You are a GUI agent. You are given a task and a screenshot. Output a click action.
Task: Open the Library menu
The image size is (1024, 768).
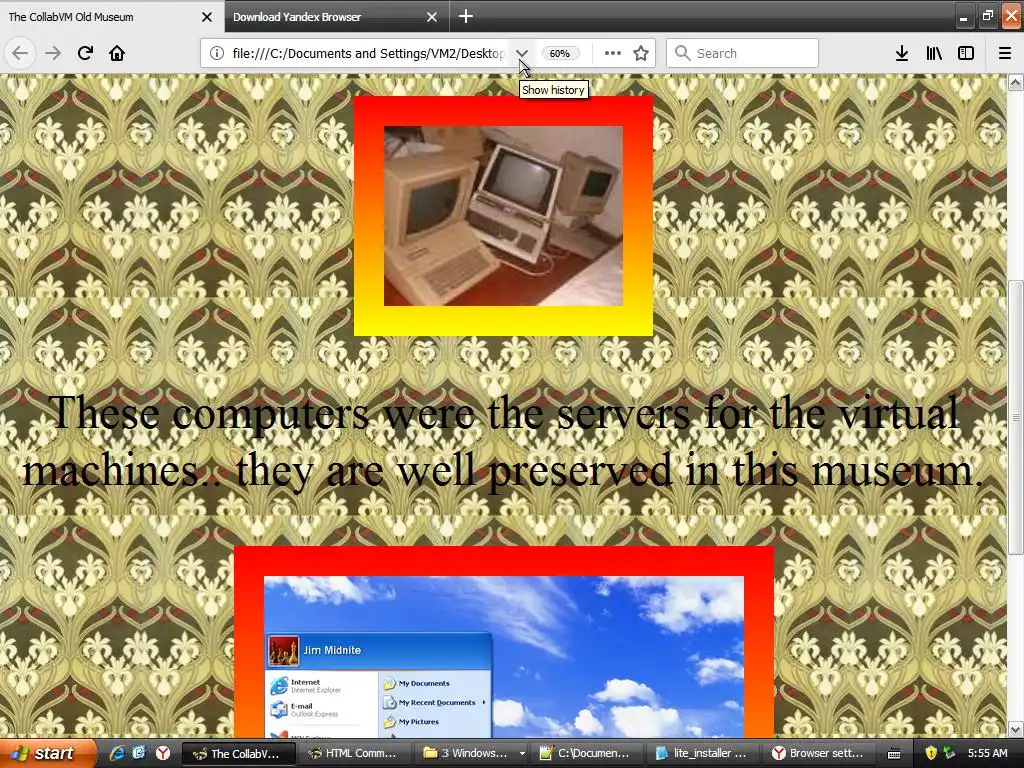[x=934, y=53]
